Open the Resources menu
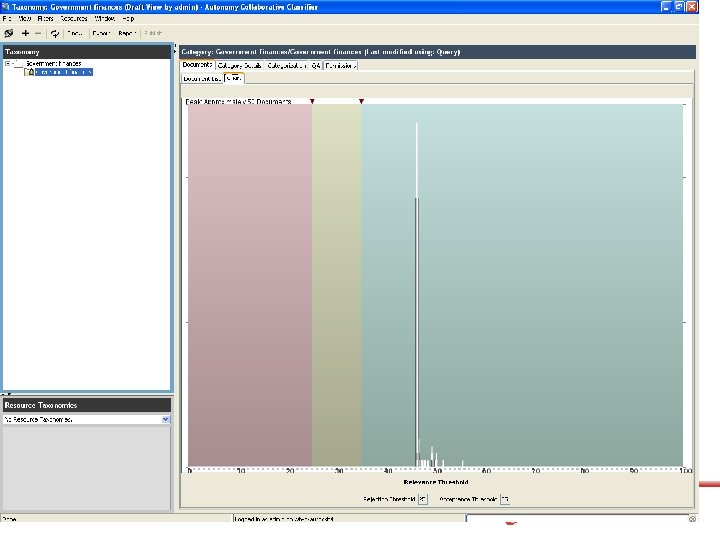Screen dimensions: 720x540 click(x=74, y=19)
